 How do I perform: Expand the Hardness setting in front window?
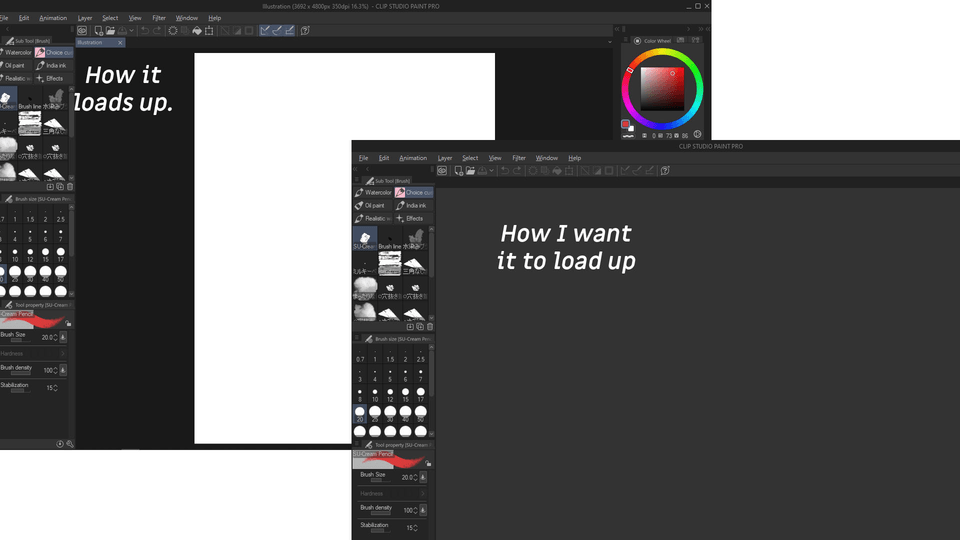423,493
